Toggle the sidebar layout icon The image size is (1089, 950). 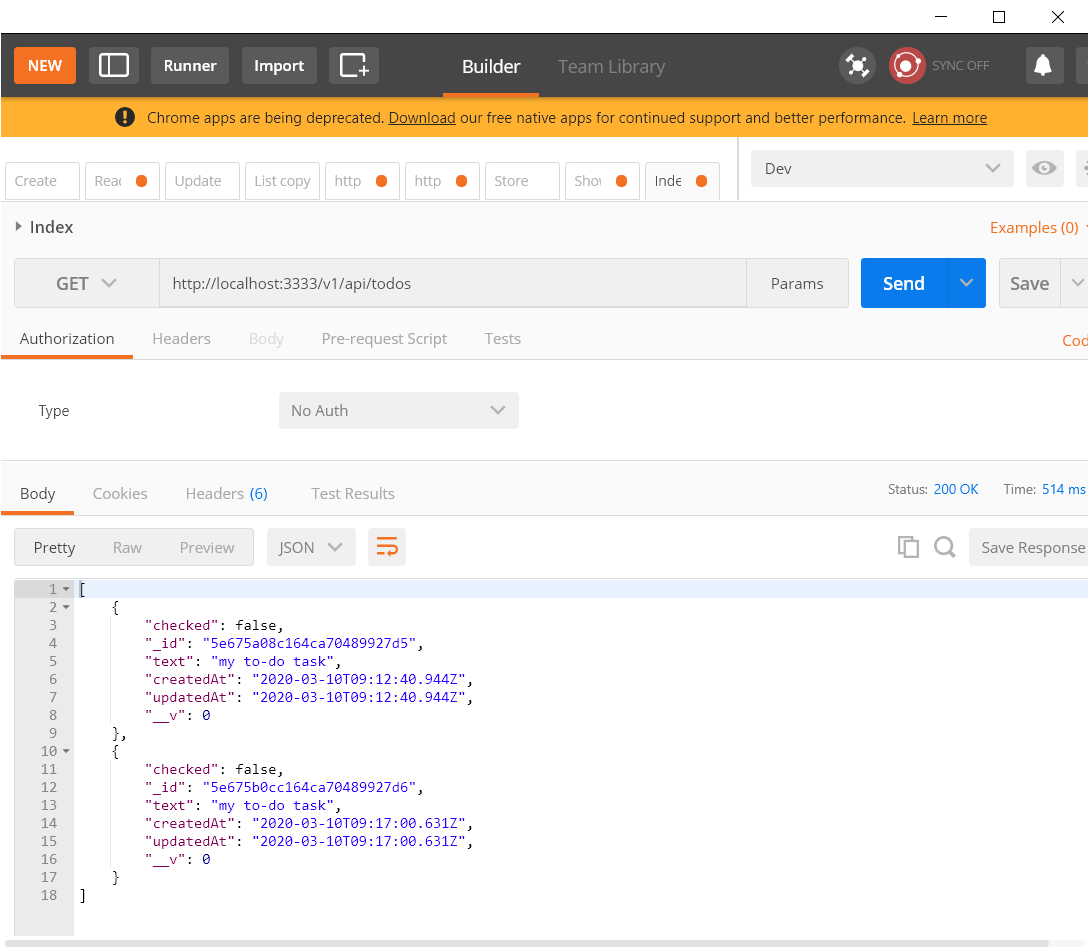coord(113,65)
